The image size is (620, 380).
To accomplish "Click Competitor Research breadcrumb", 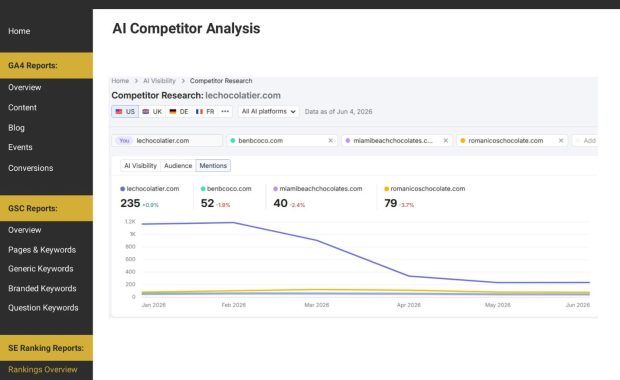I will pyautogui.click(x=221, y=81).
